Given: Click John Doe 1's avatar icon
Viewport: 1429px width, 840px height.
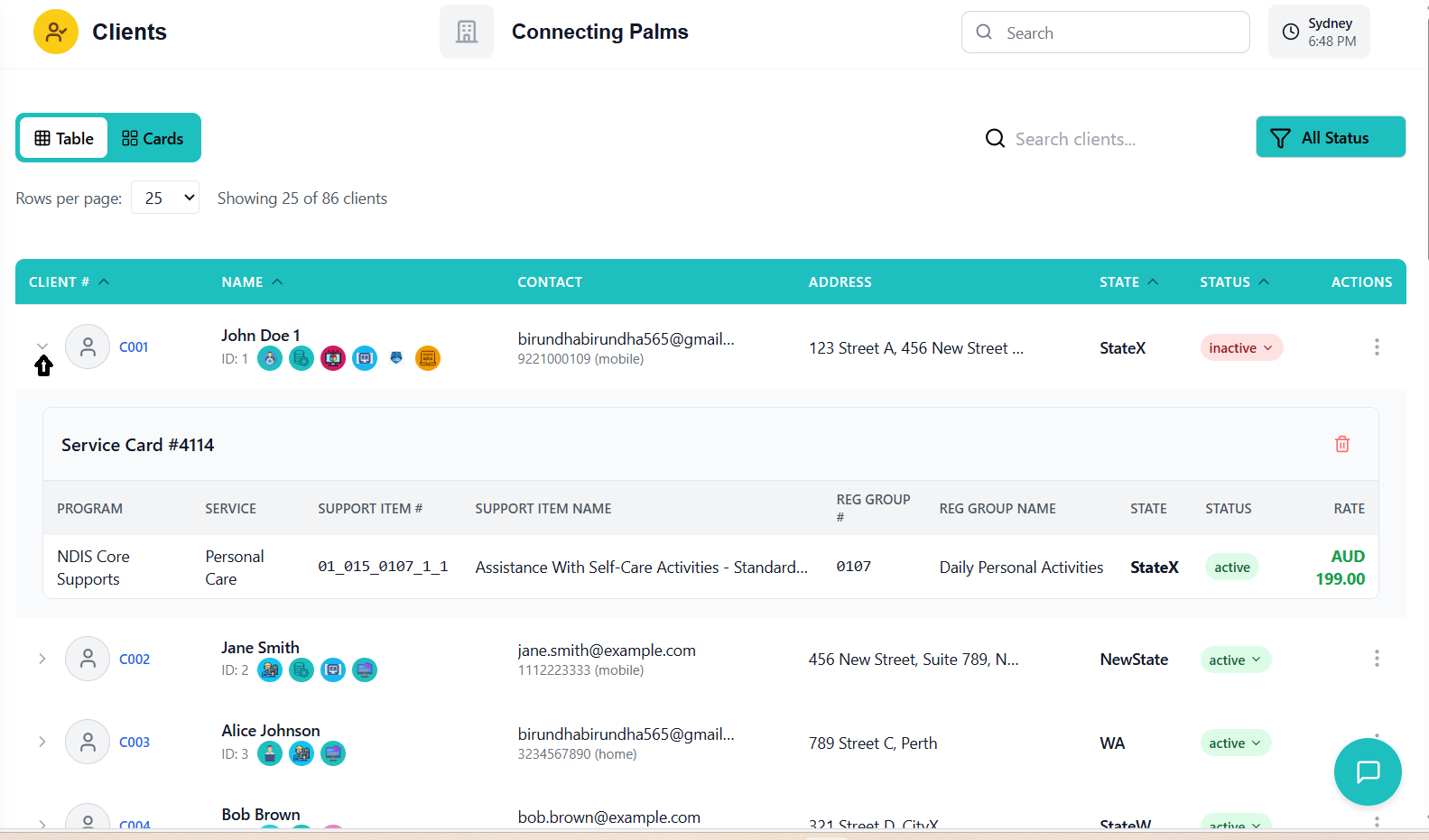Looking at the screenshot, I should click(88, 347).
